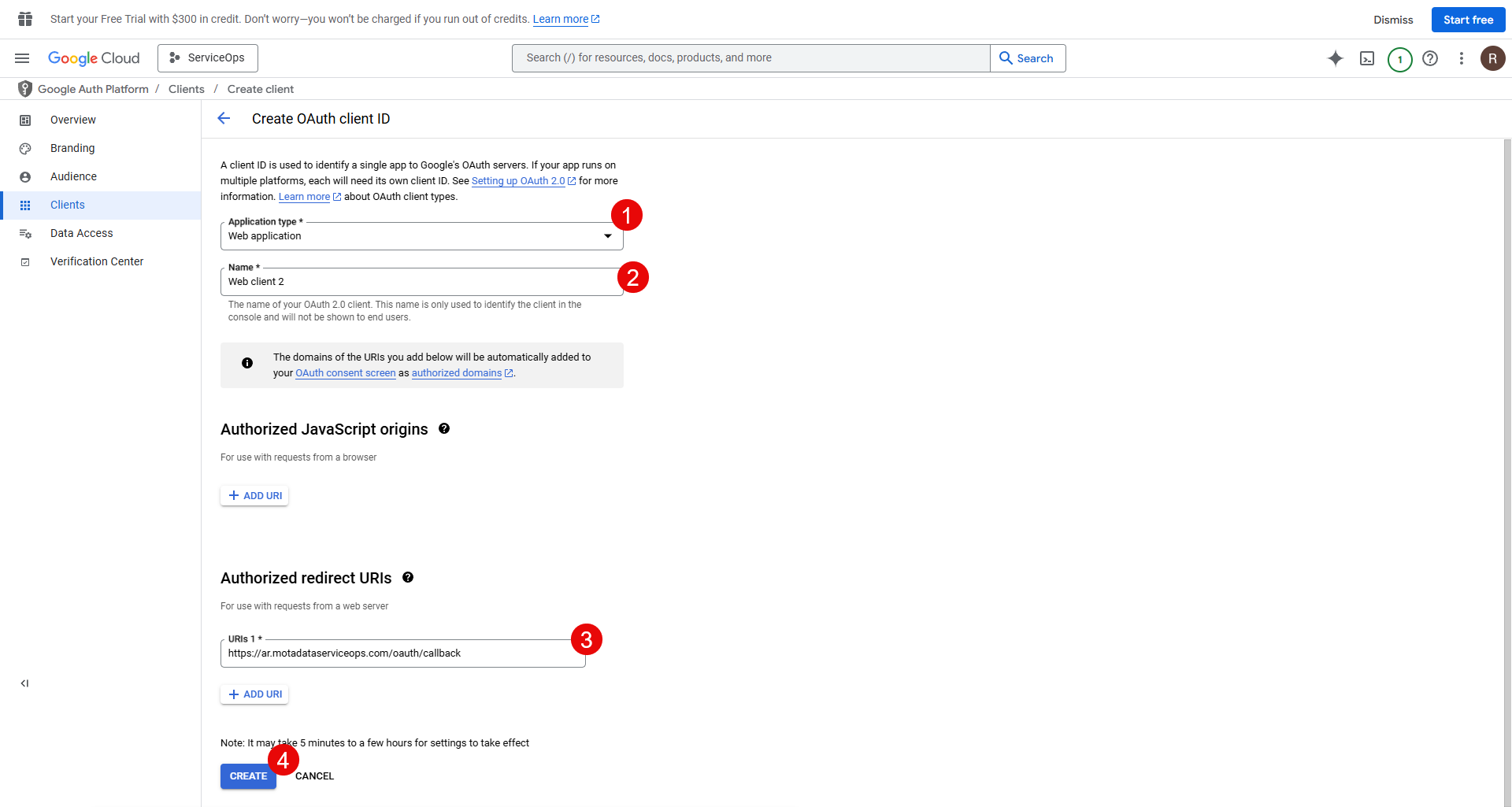Go to Branding in the sidebar

point(72,148)
